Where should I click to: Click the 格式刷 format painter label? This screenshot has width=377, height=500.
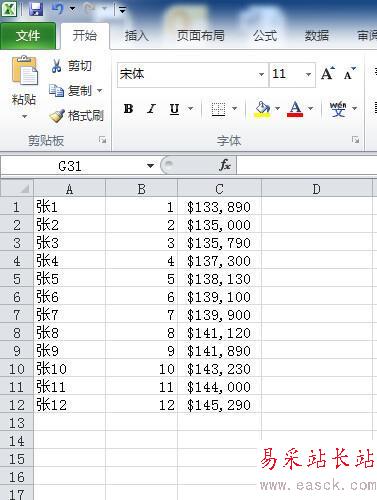[86, 116]
